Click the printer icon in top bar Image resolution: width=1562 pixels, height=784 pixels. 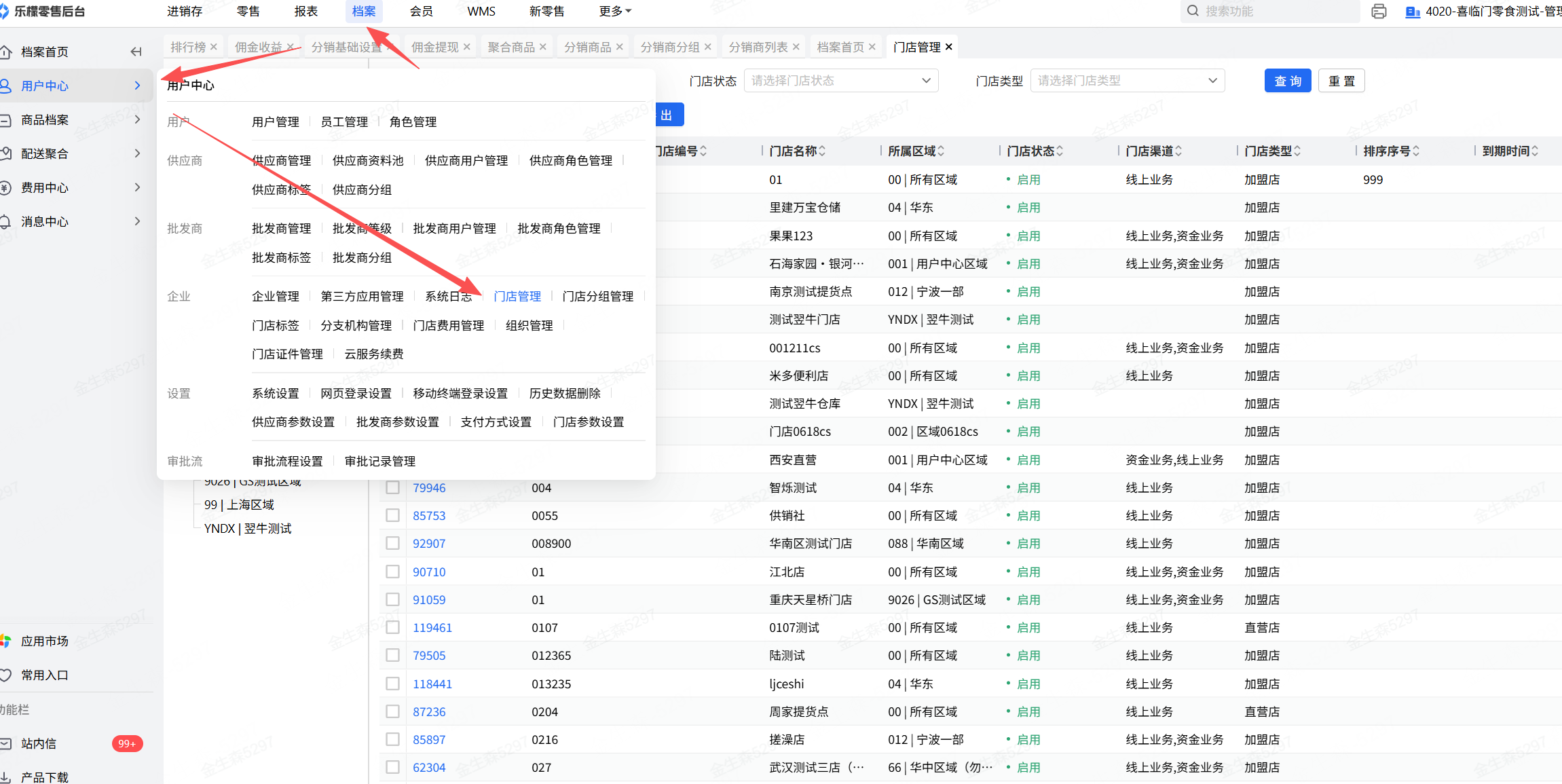tap(1379, 12)
